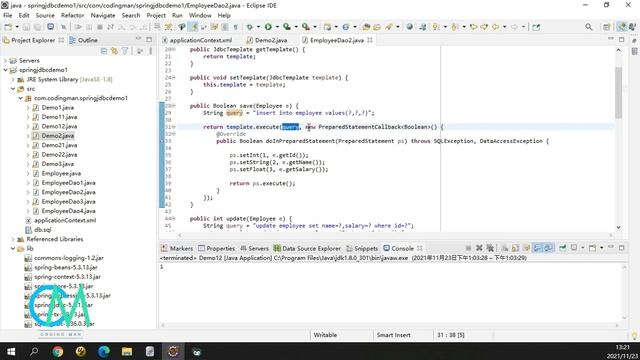Click the Pin Console icon

(563, 248)
